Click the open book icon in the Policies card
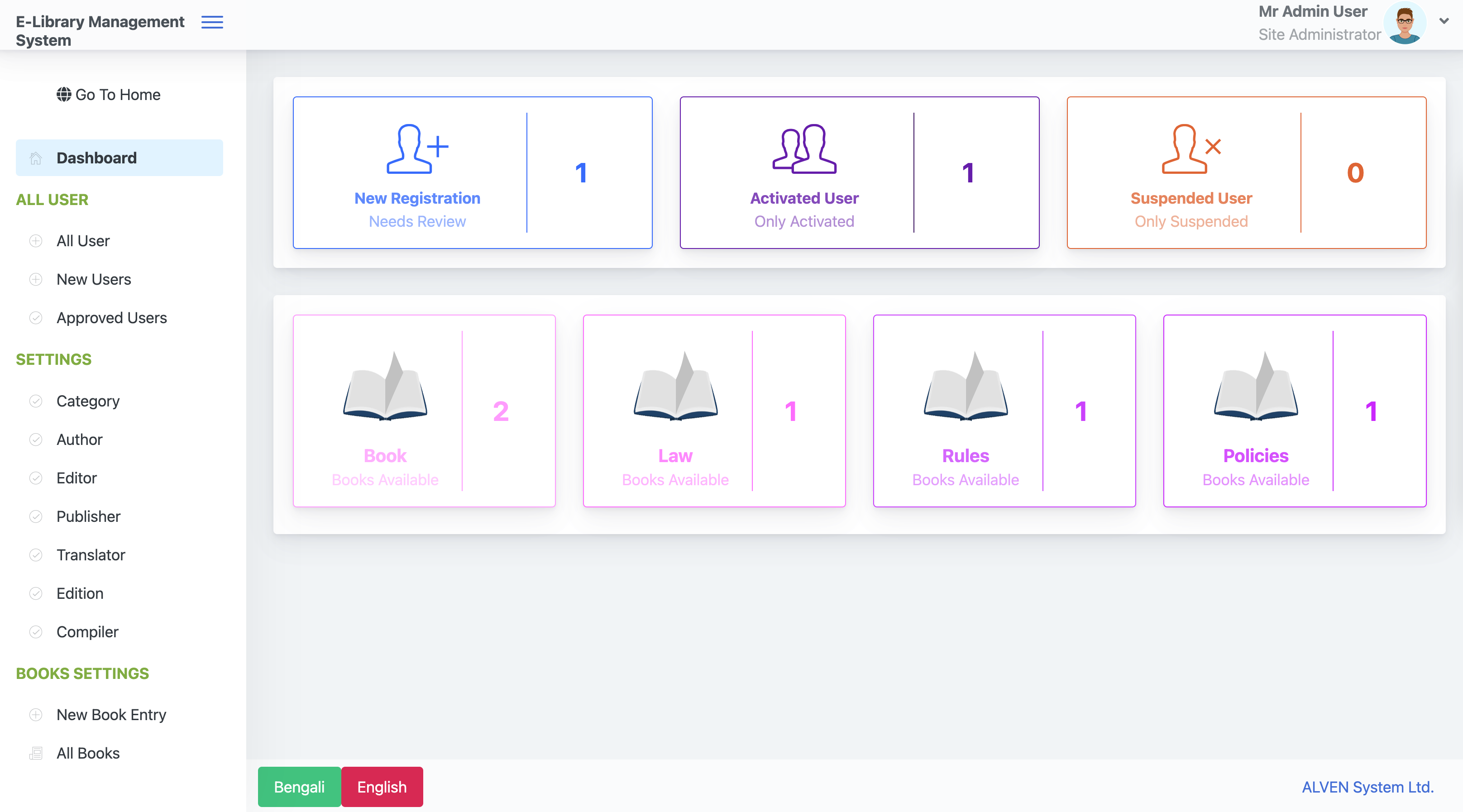Image resolution: width=1463 pixels, height=812 pixels. coord(1256,386)
